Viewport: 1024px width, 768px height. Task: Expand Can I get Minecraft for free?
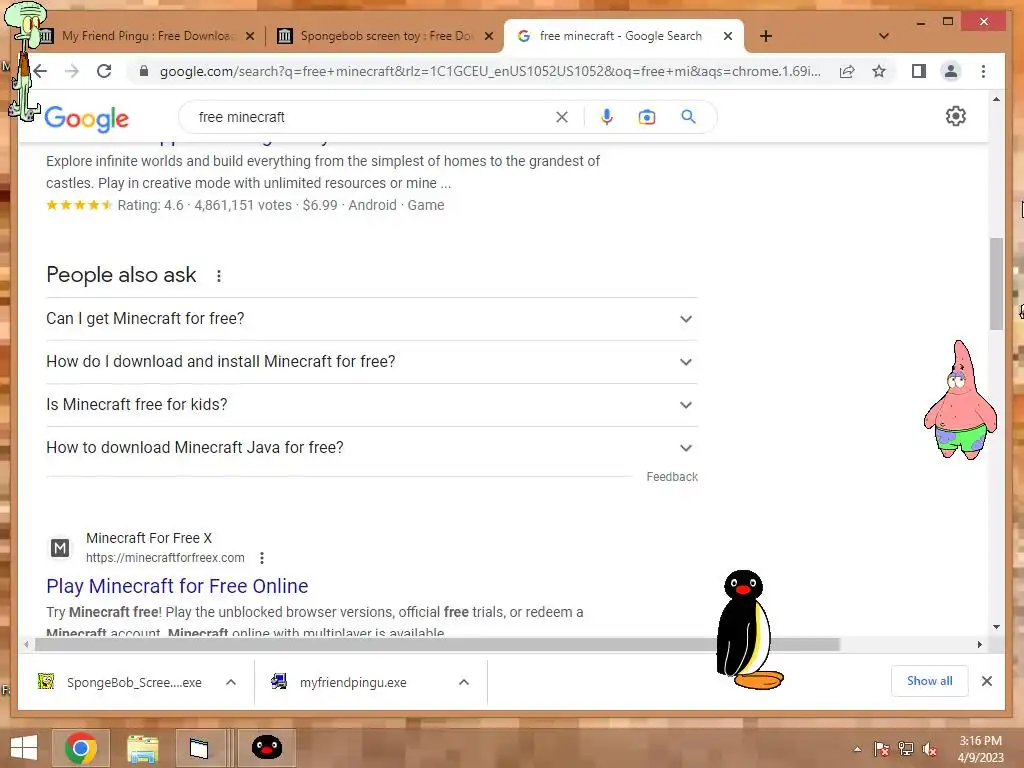click(372, 319)
